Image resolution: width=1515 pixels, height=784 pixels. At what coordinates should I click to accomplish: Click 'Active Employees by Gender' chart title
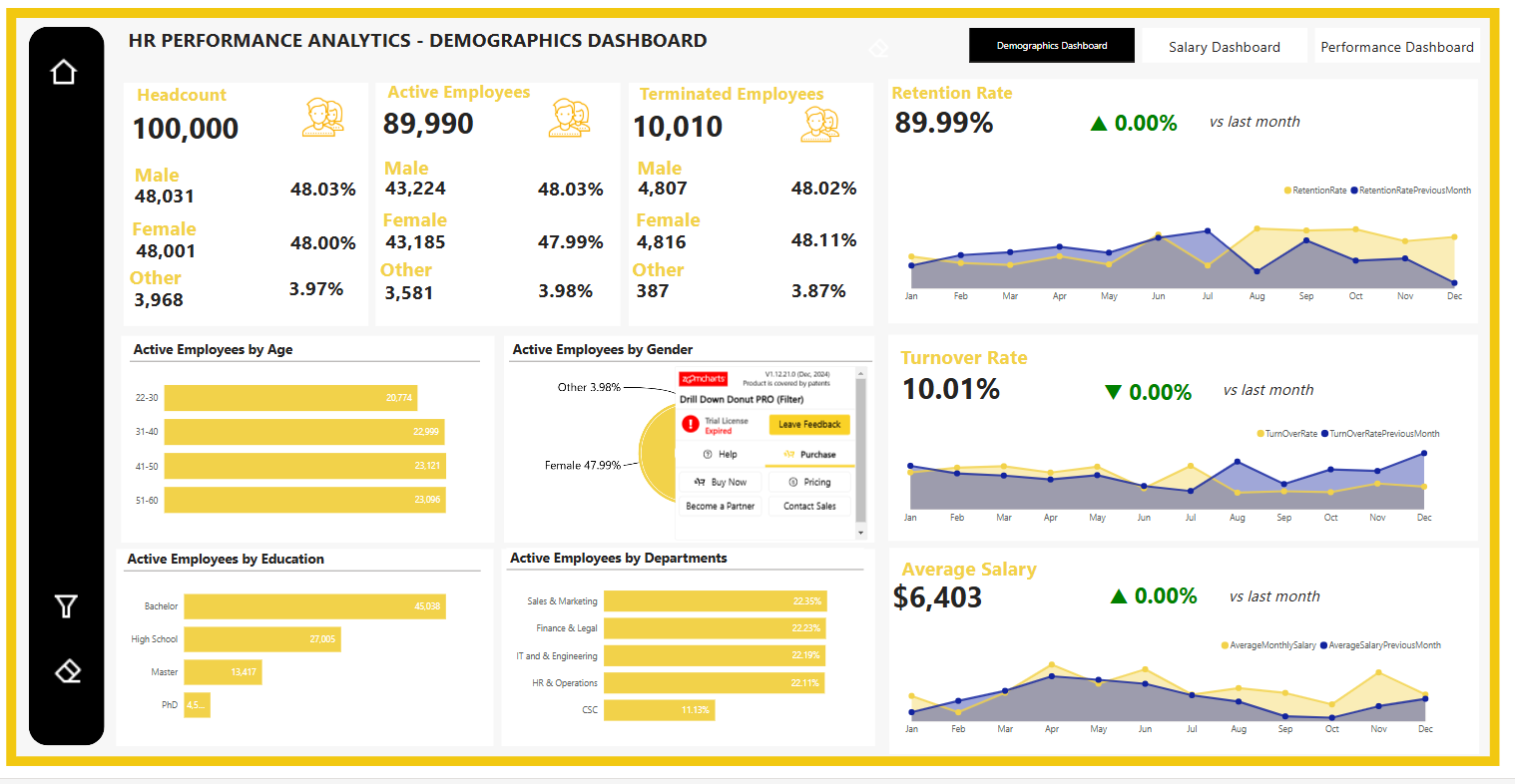point(603,349)
